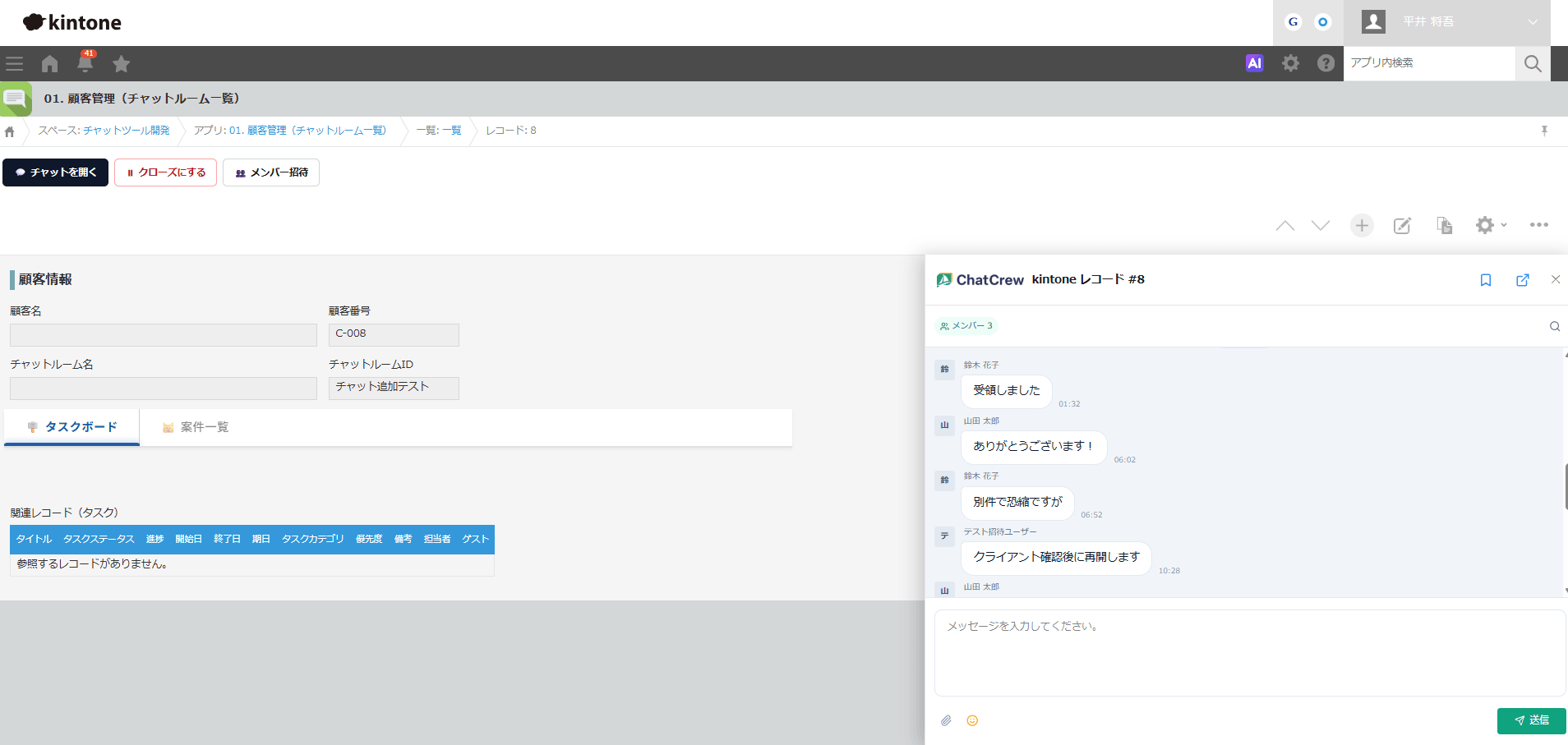This screenshot has height=745, width=1568.
Task: Click チャットを開く button
Action: (55, 172)
